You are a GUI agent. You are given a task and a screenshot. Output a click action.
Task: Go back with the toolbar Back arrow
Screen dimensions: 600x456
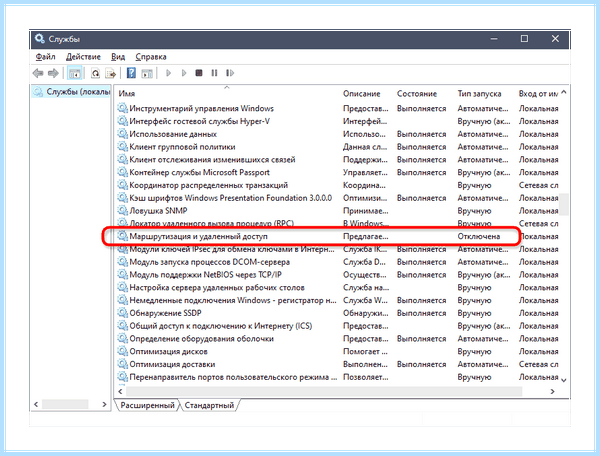coord(38,73)
